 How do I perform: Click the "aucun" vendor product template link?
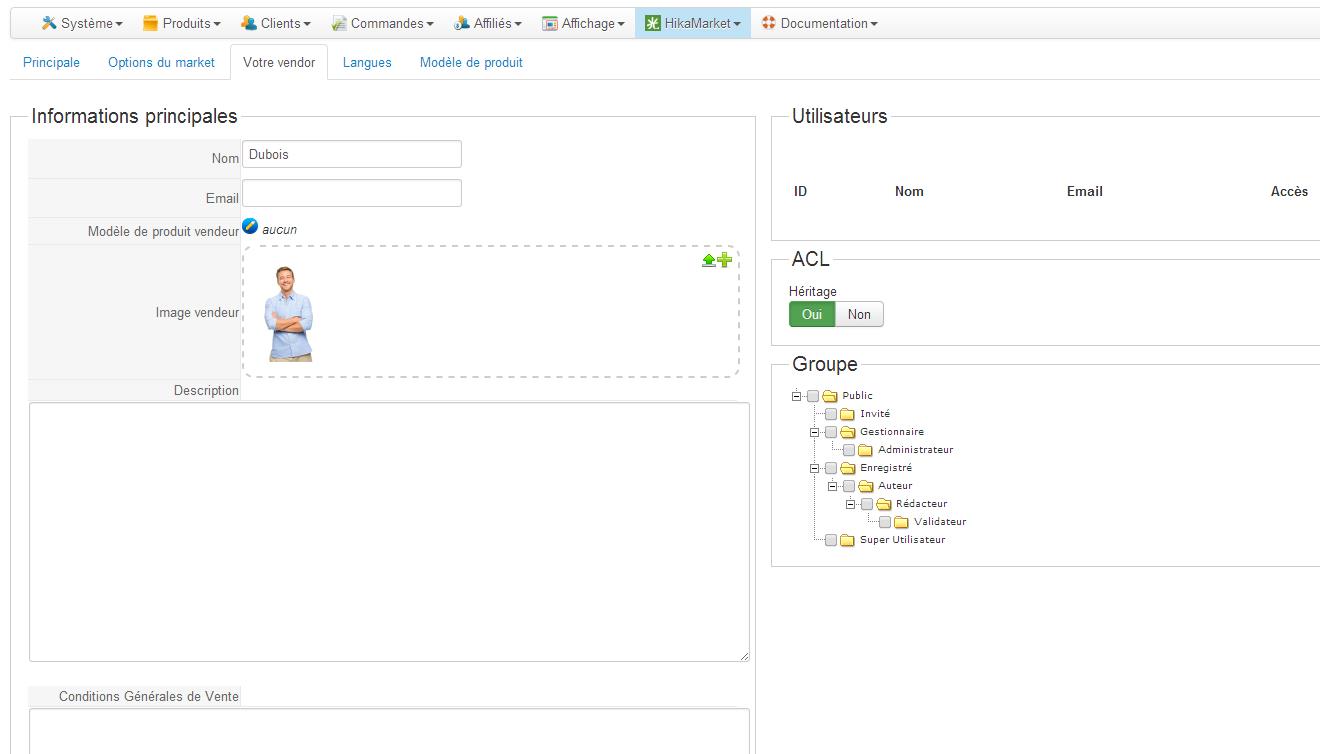point(280,230)
